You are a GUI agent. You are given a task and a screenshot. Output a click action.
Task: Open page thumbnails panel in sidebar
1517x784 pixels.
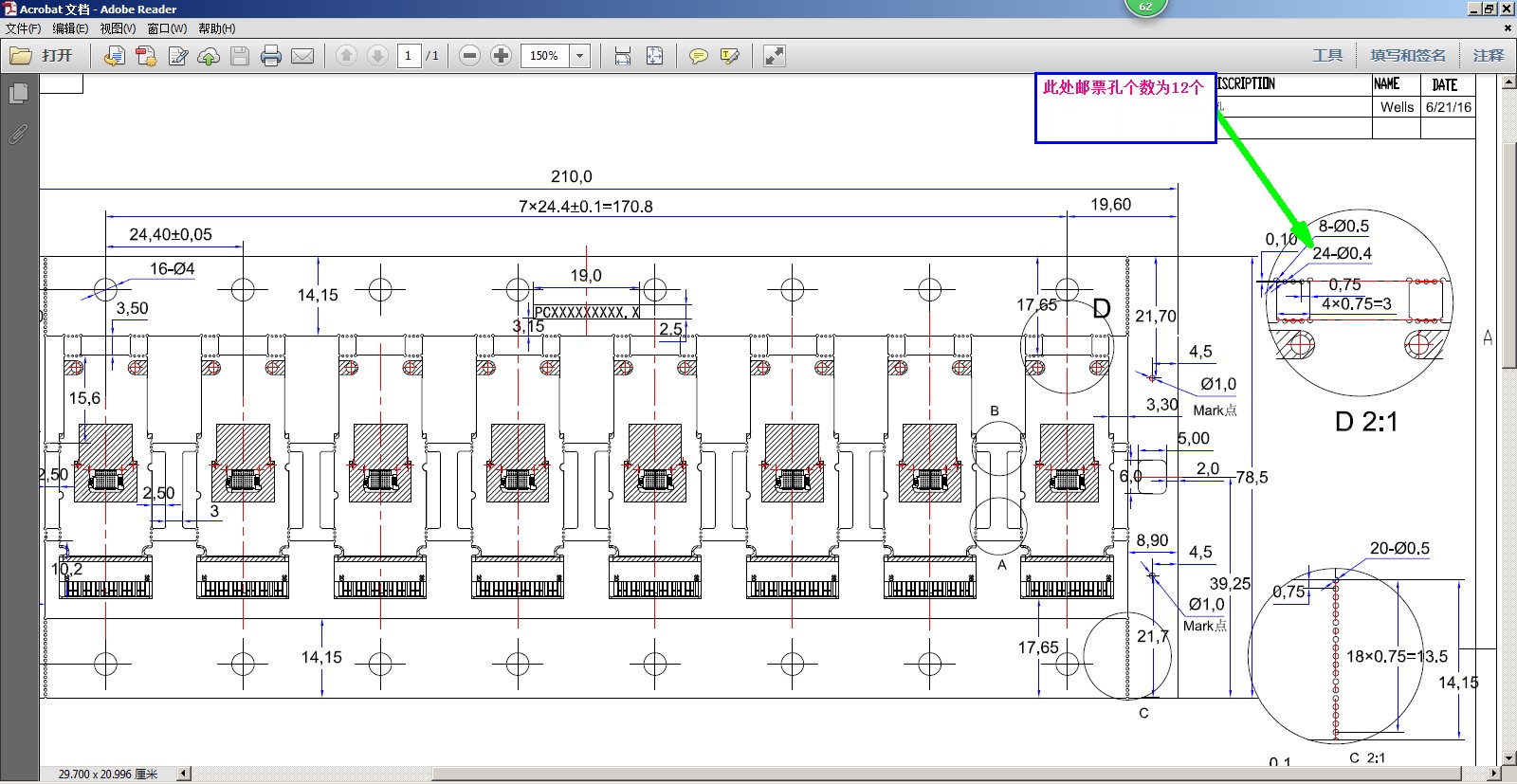click(18, 94)
